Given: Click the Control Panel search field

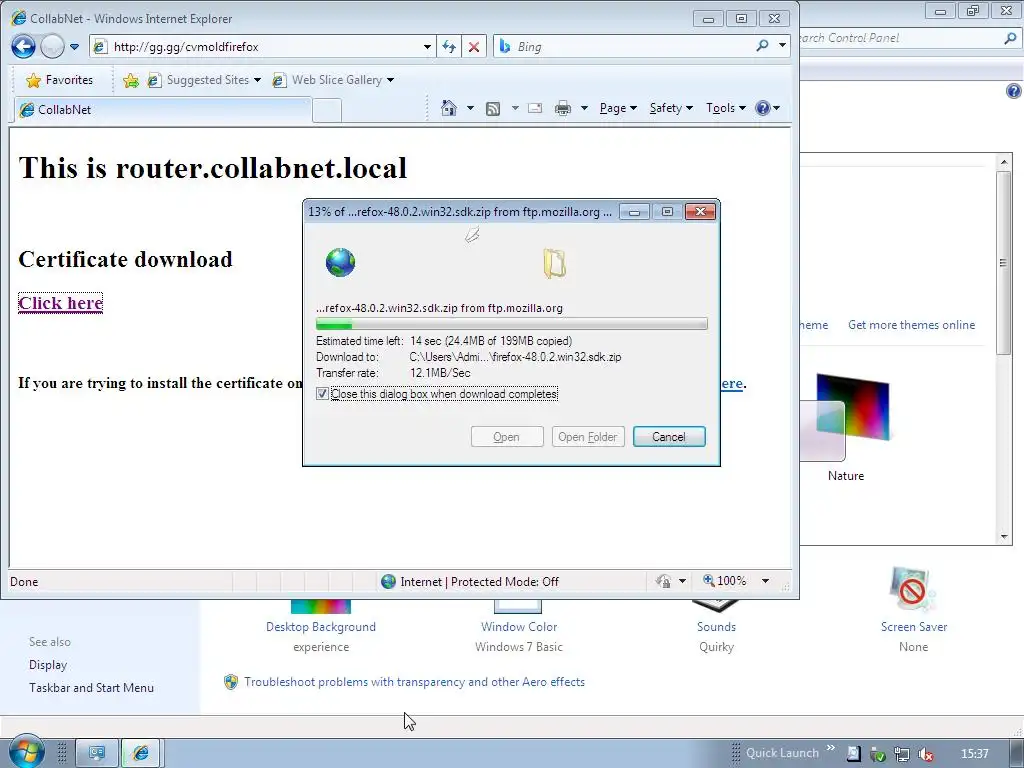Looking at the screenshot, I should (x=901, y=38).
